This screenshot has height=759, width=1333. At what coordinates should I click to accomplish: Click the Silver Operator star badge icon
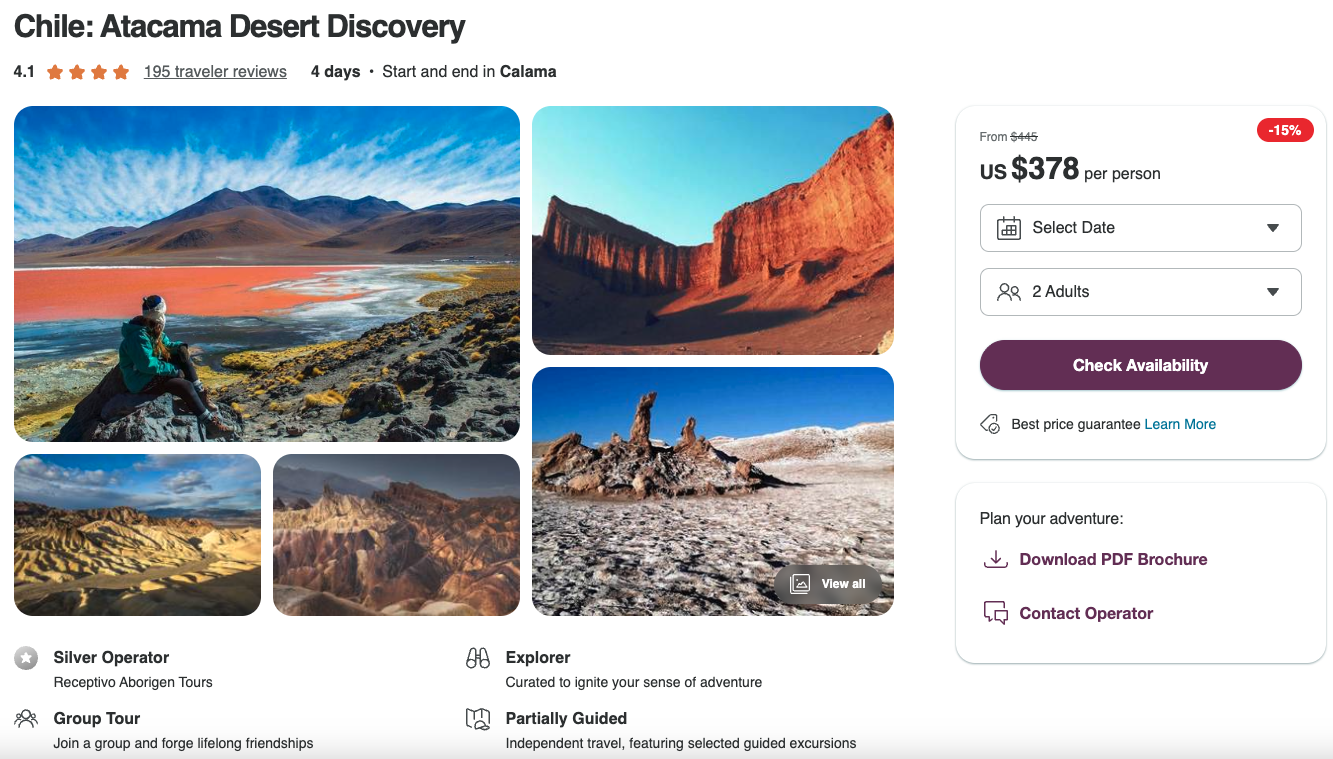tap(26, 658)
